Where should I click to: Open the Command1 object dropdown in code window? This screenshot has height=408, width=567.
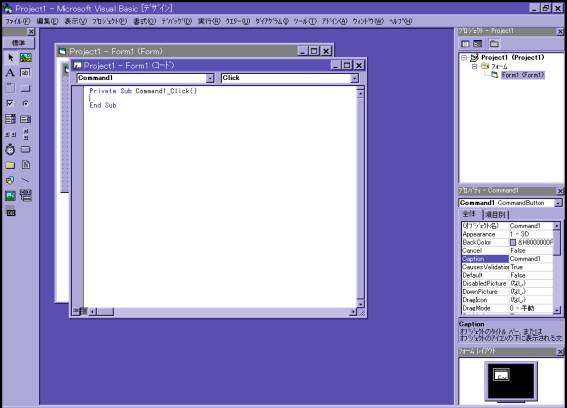click(x=210, y=78)
